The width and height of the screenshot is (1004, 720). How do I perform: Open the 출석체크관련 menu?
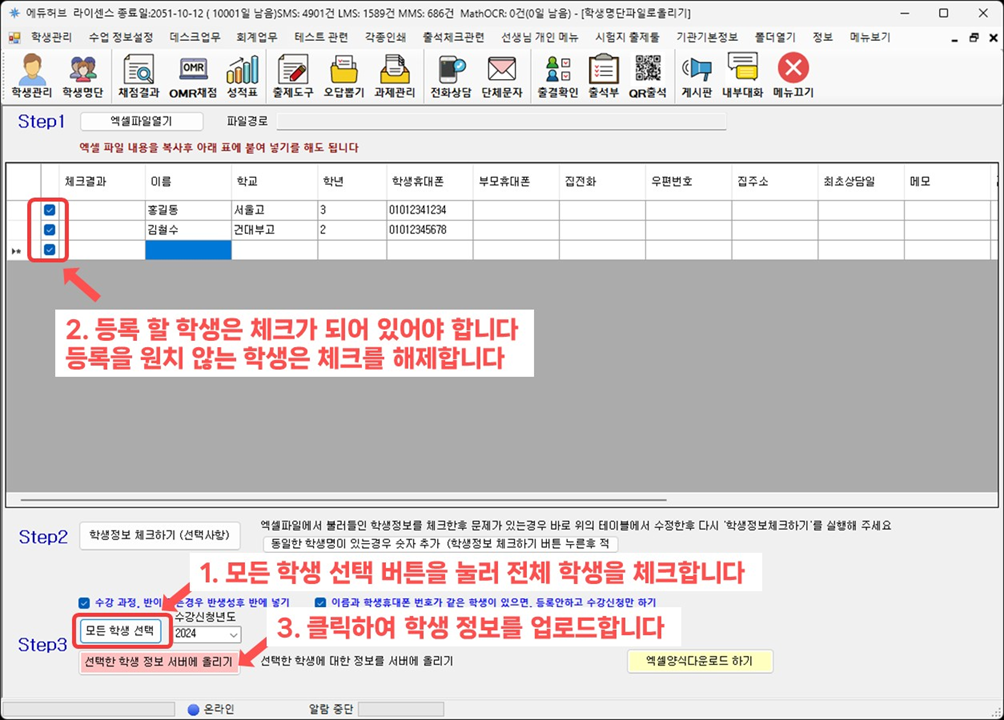(453, 36)
